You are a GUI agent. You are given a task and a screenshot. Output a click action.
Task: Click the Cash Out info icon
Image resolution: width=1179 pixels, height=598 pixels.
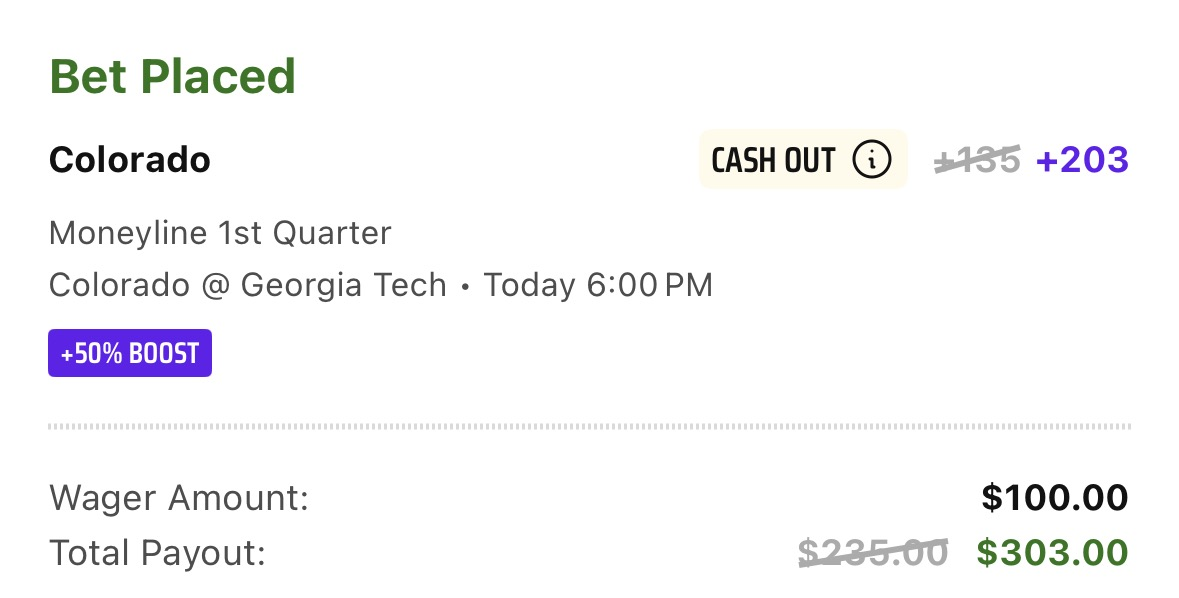871,159
